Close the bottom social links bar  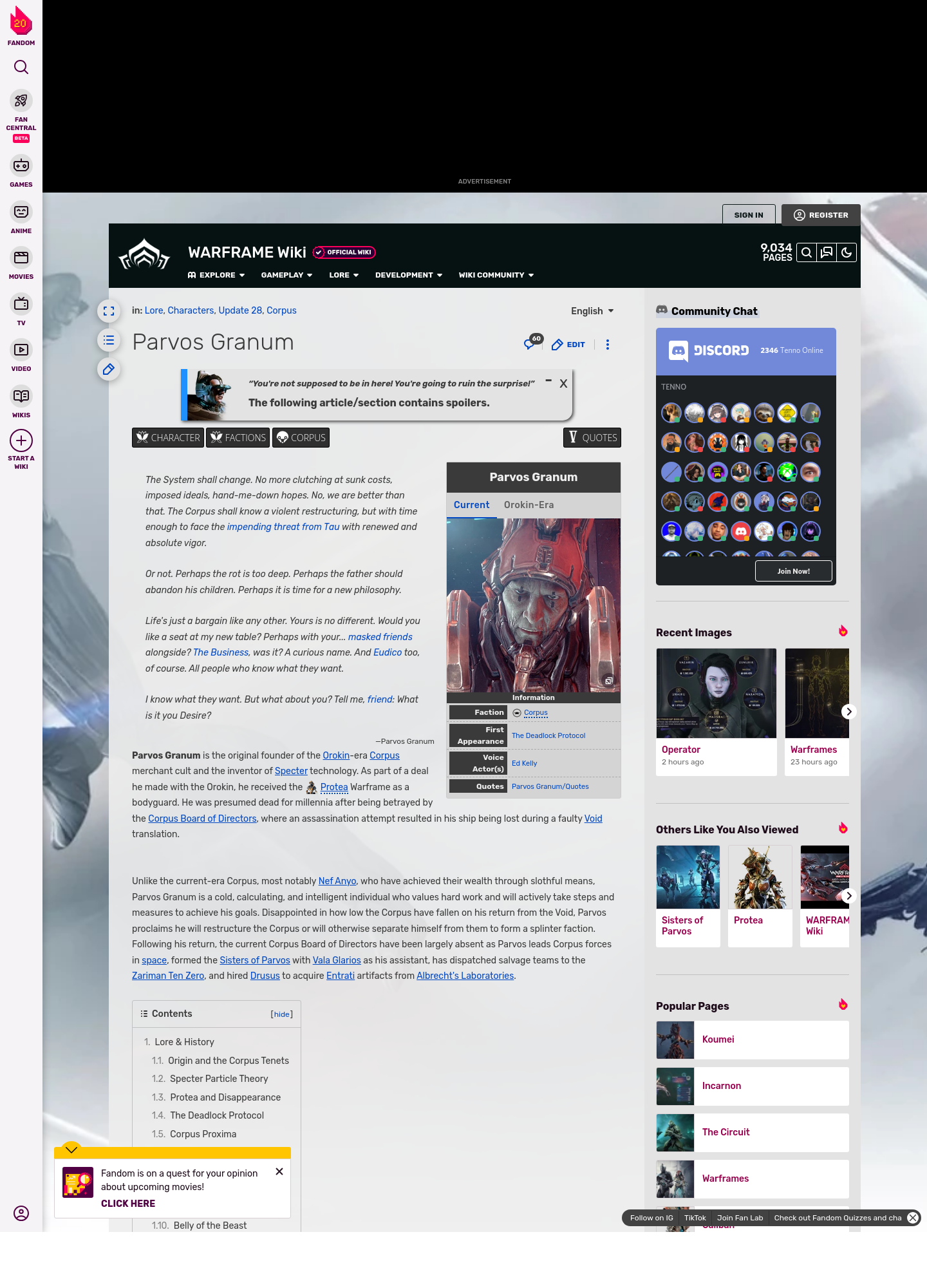913,1218
